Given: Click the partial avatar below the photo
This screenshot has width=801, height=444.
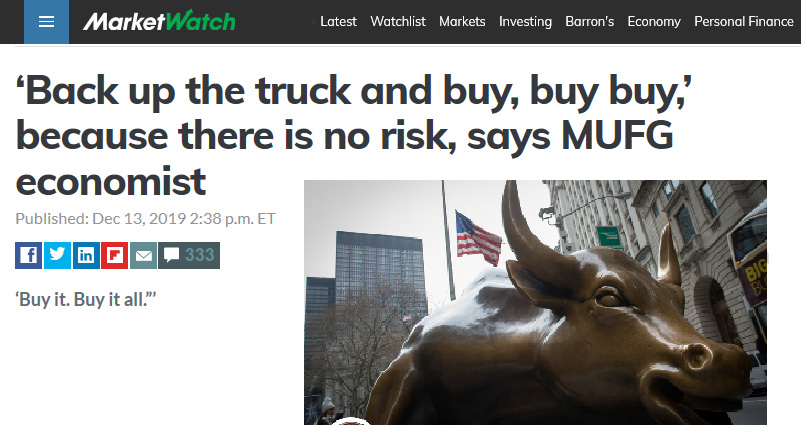Looking at the screenshot, I should (351, 421).
